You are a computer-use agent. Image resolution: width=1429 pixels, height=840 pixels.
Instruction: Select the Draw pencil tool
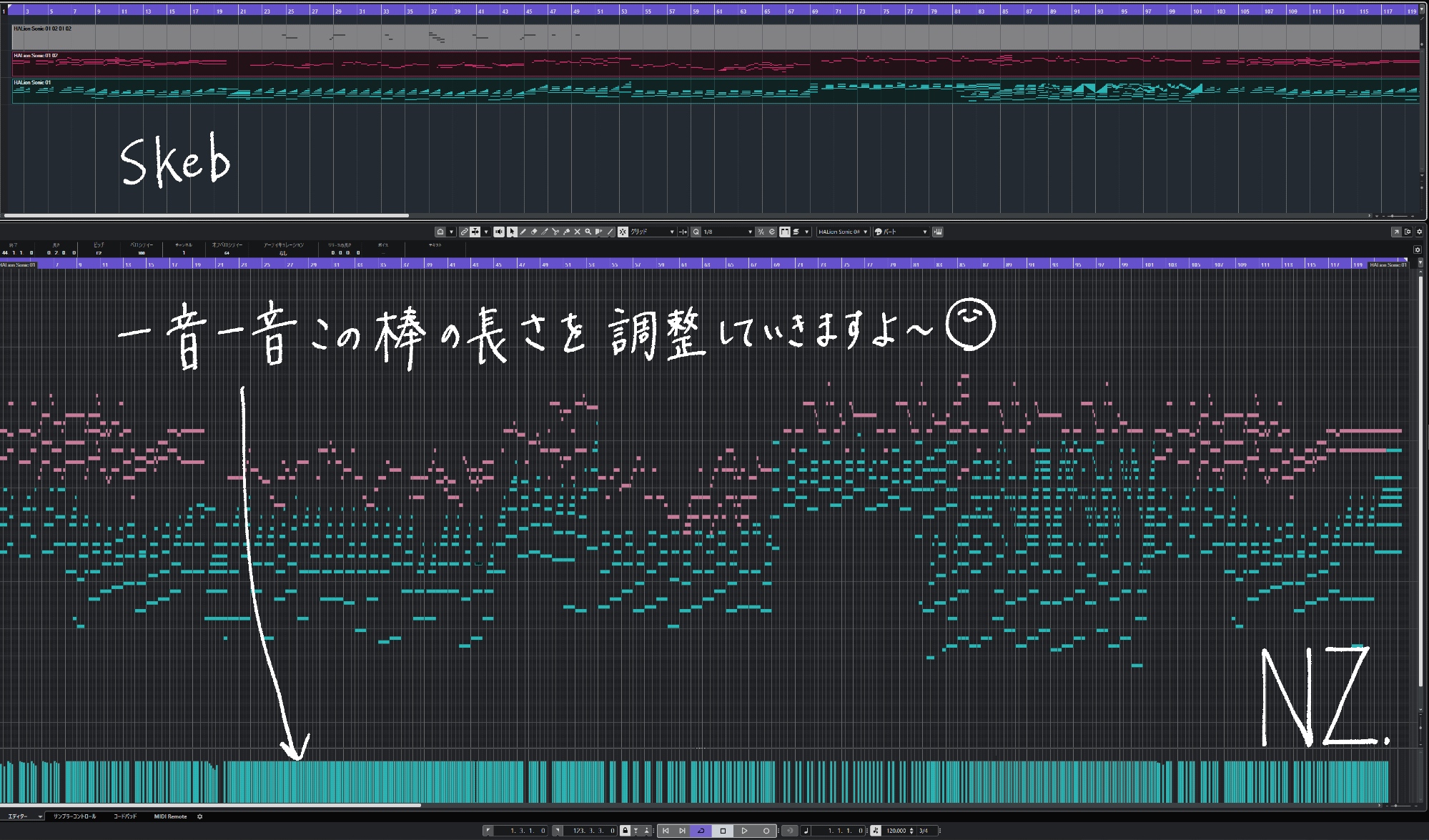coord(523,232)
